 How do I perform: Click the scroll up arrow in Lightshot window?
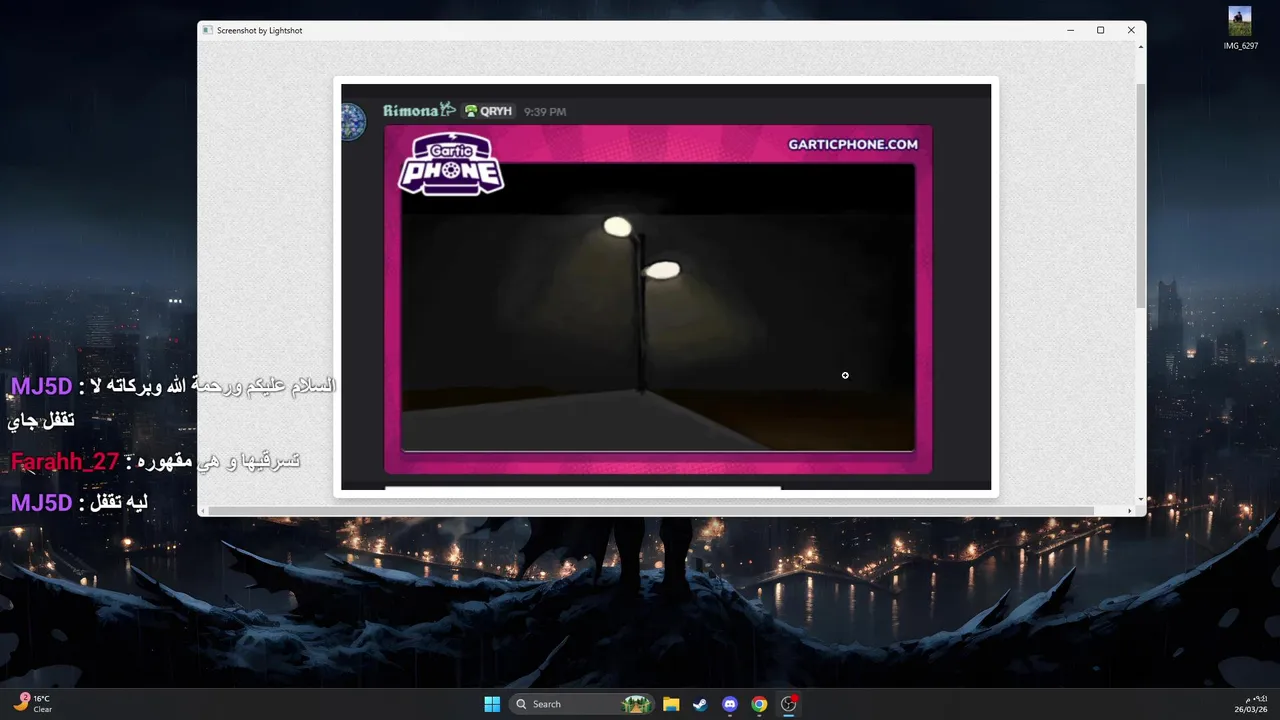pyautogui.click(x=1141, y=48)
